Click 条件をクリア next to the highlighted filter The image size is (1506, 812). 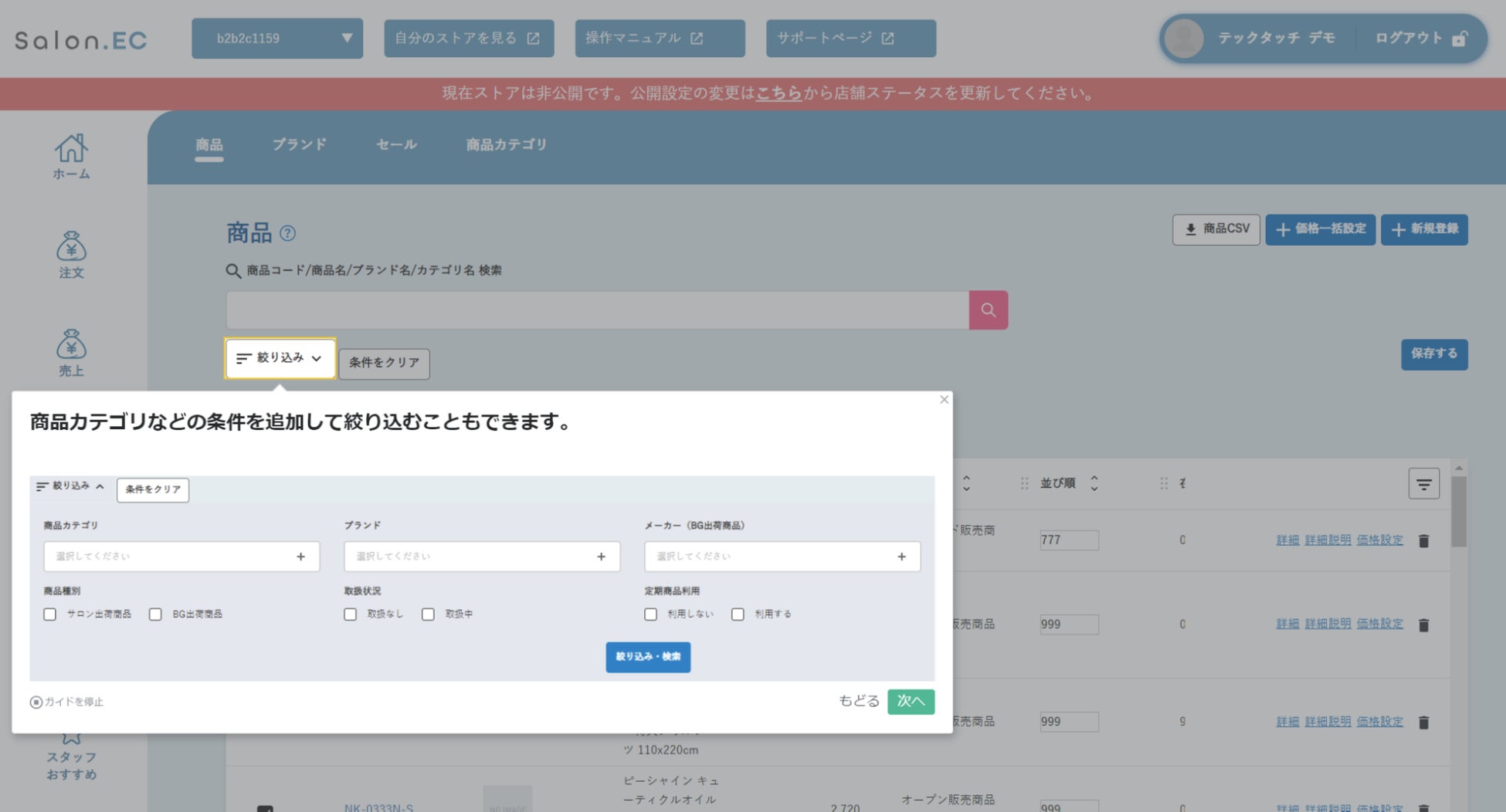[384, 364]
